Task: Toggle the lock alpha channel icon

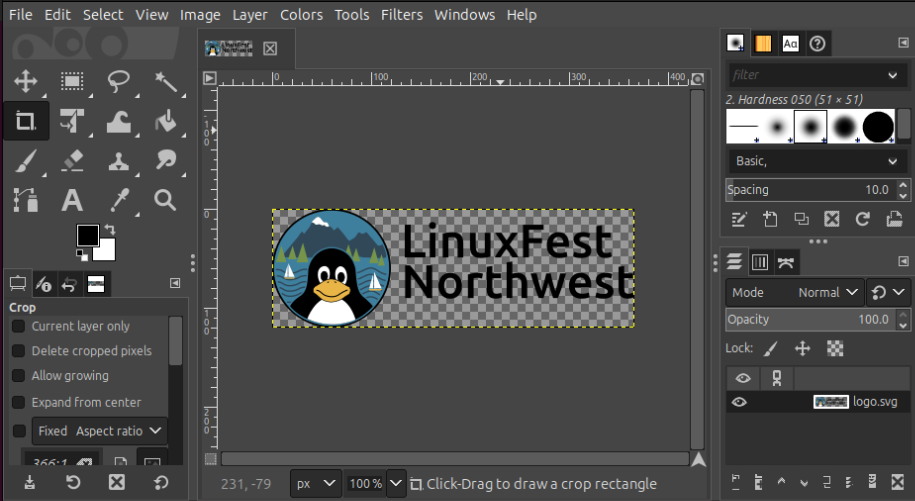Action: [835, 349]
